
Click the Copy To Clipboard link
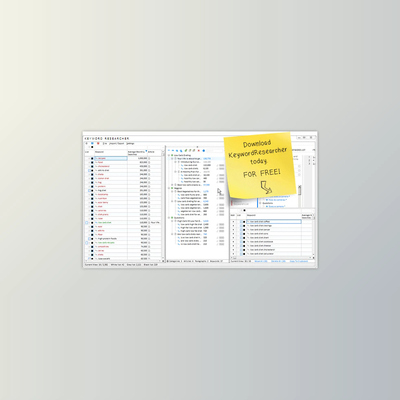(x=299, y=262)
